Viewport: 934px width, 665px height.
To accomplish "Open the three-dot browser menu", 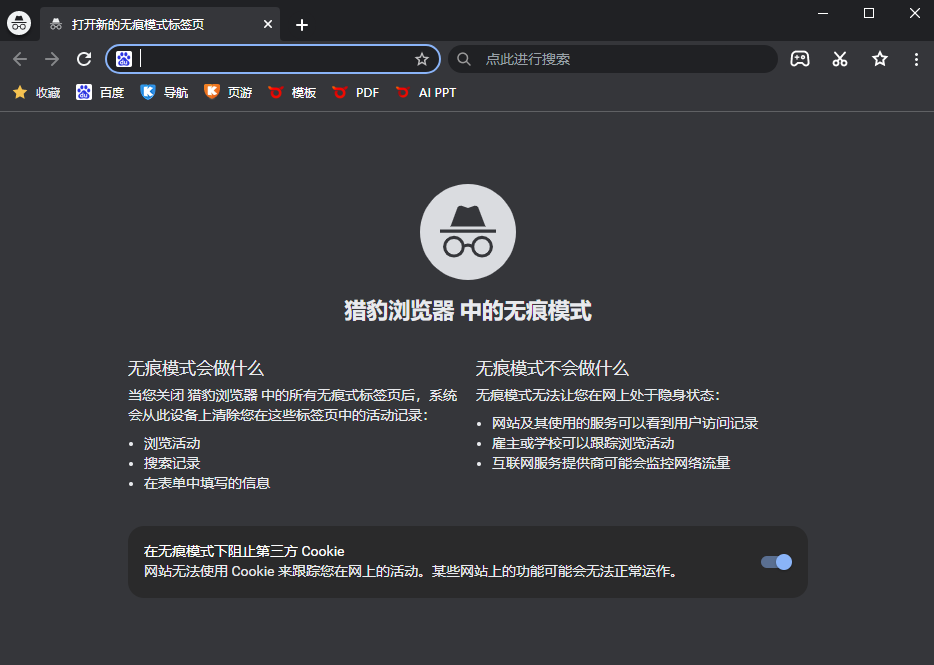I will (x=916, y=59).
